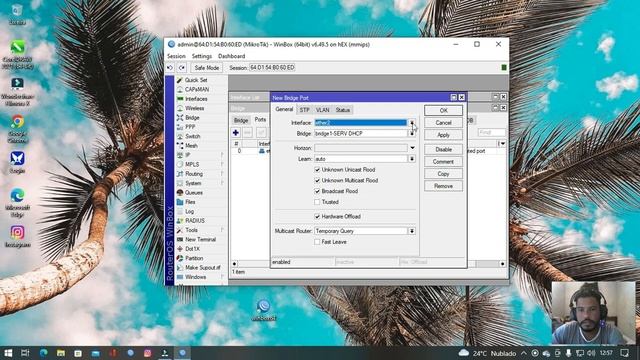Open the Settings menu
This screenshot has width=640, height=360.
pos(202,56)
